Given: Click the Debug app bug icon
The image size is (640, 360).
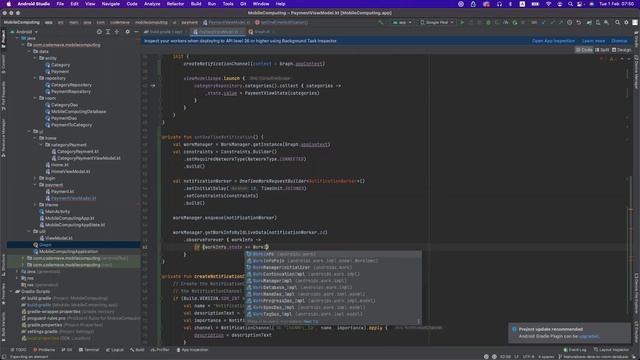Looking at the screenshot, I should click(x=488, y=22).
